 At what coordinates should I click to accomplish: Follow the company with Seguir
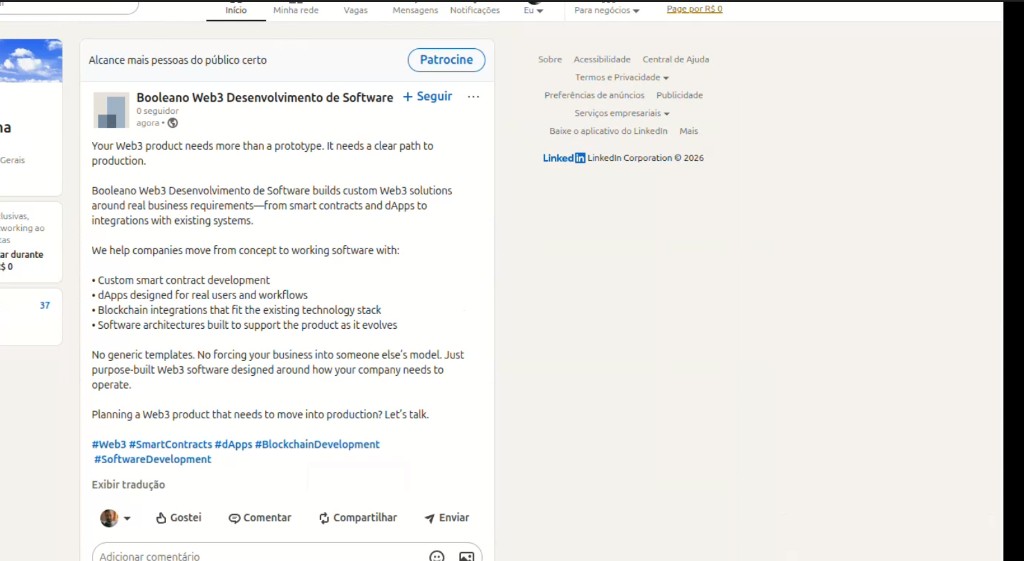tap(428, 97)
